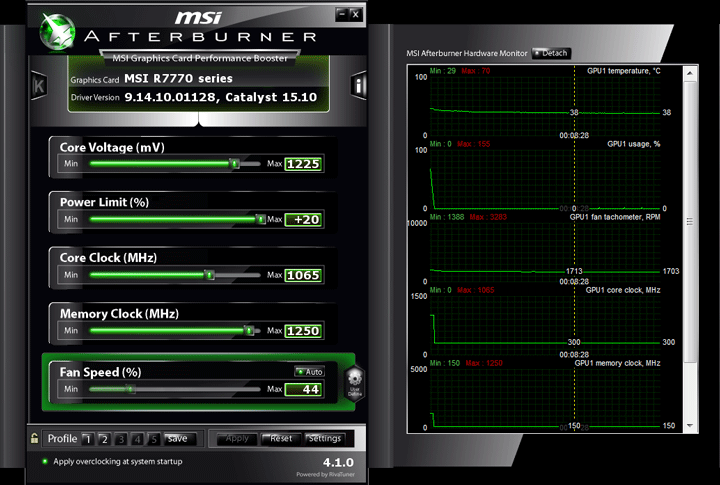Viewport: 720px width, 485px height.
Task: Click the Reset button
Action: click(281, 439)
